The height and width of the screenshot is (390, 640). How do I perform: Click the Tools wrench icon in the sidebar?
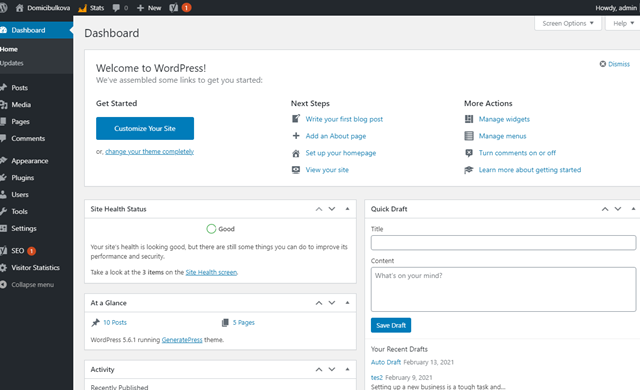[x=4, y=211]
